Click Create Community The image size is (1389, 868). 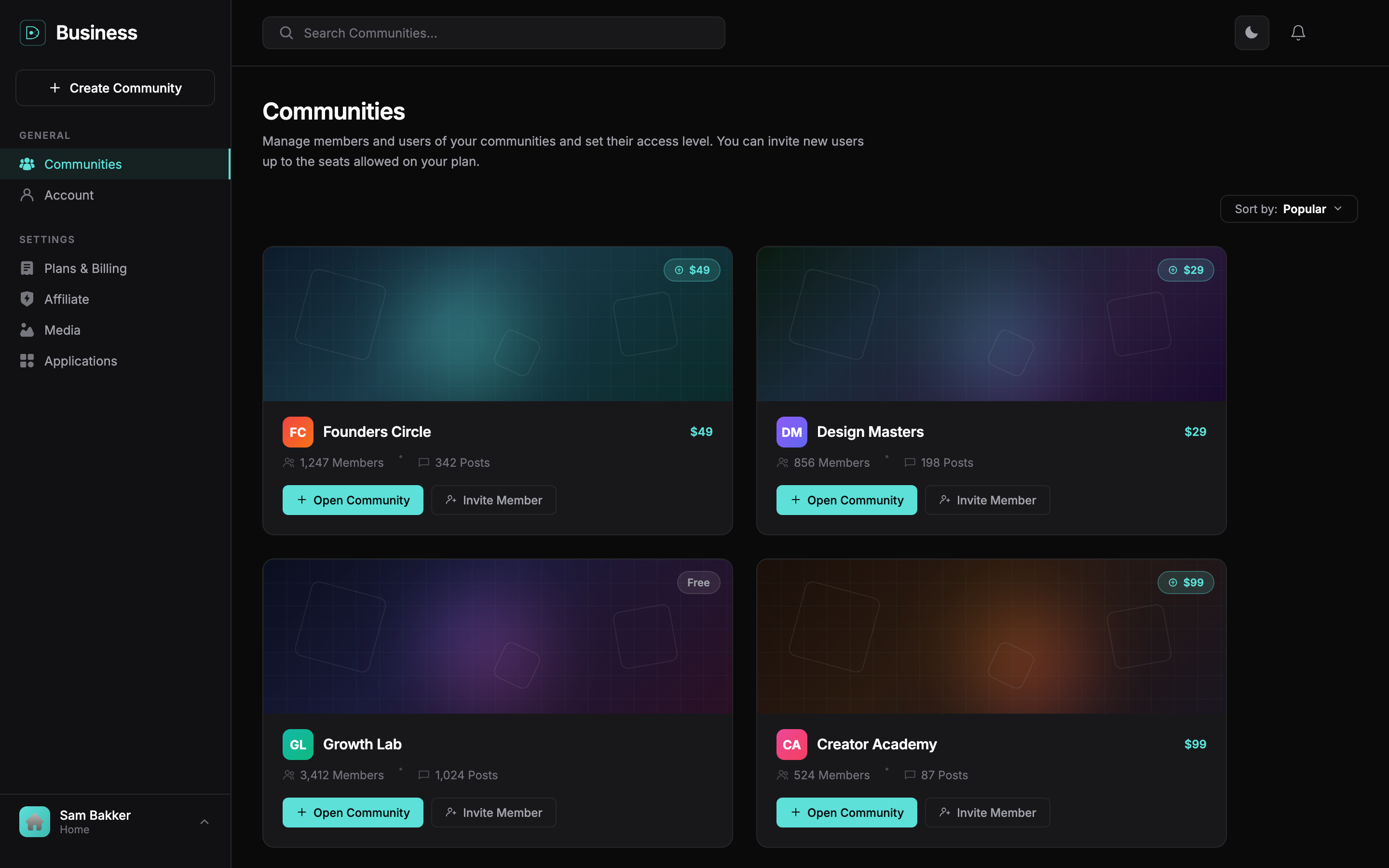115,87
